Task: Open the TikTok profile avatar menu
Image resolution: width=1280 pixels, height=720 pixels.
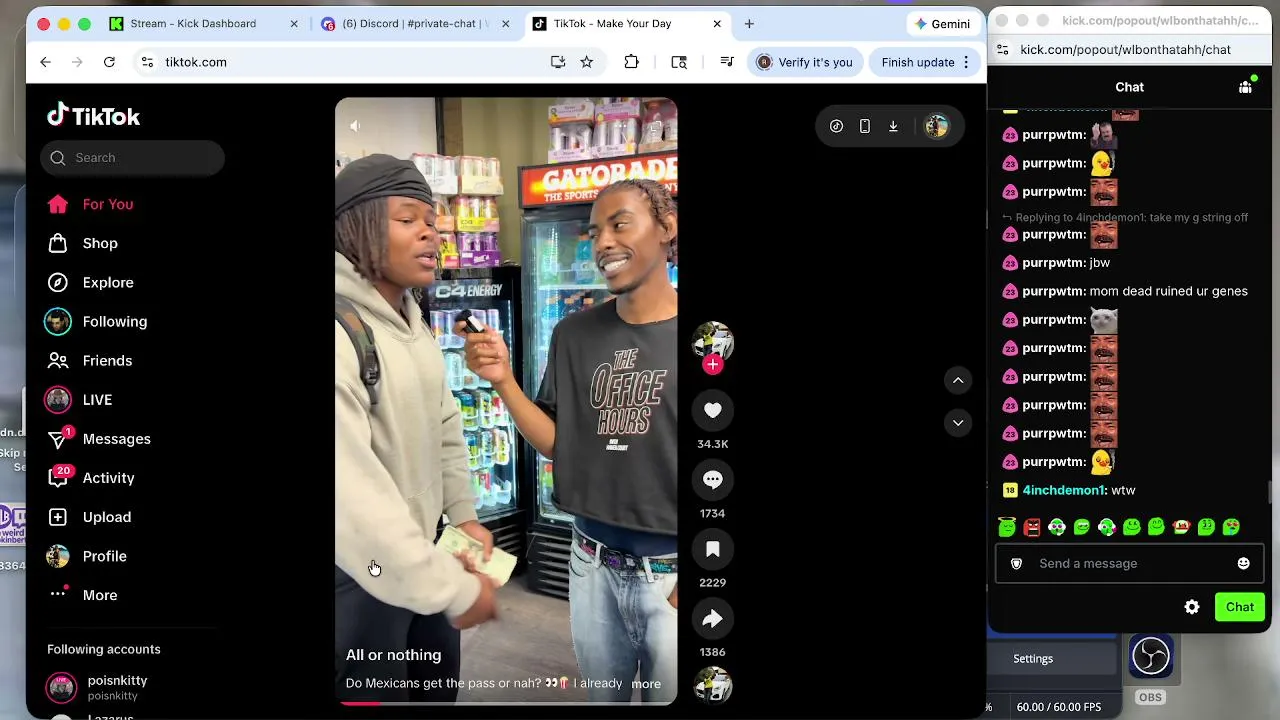Action: tap(936, 126)
